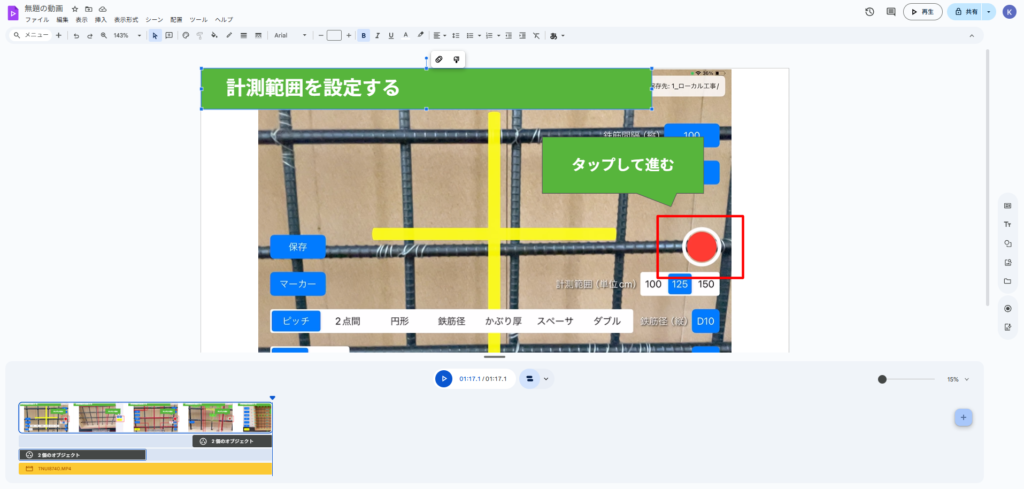Star this video document
Screen dimensions: 1024x489
click(x=75, y=8)
